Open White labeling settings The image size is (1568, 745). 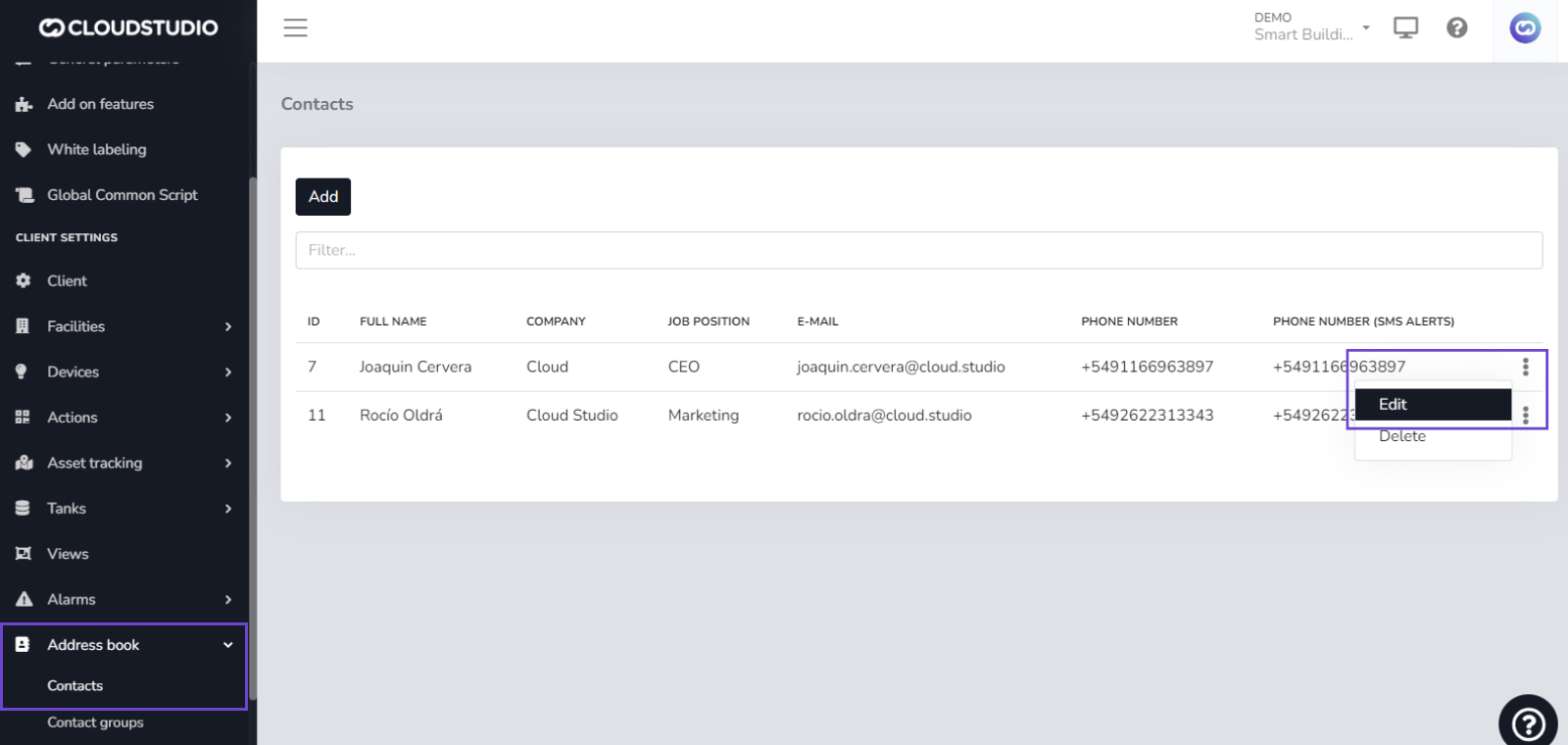[96, 149]
